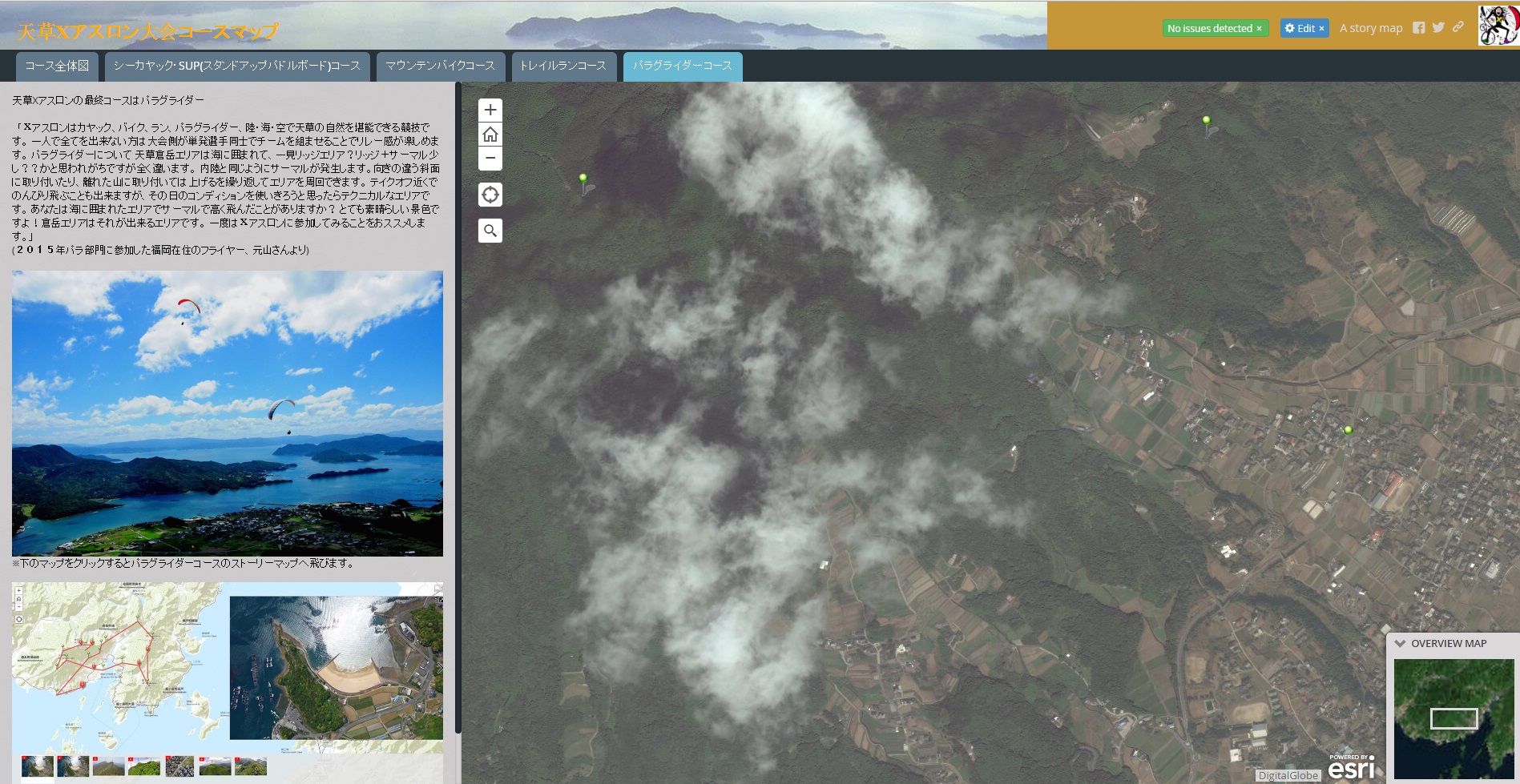Share story map on Facebook
The width and height of the screenshot is (1520, 784).
[x=1419, y=28]
